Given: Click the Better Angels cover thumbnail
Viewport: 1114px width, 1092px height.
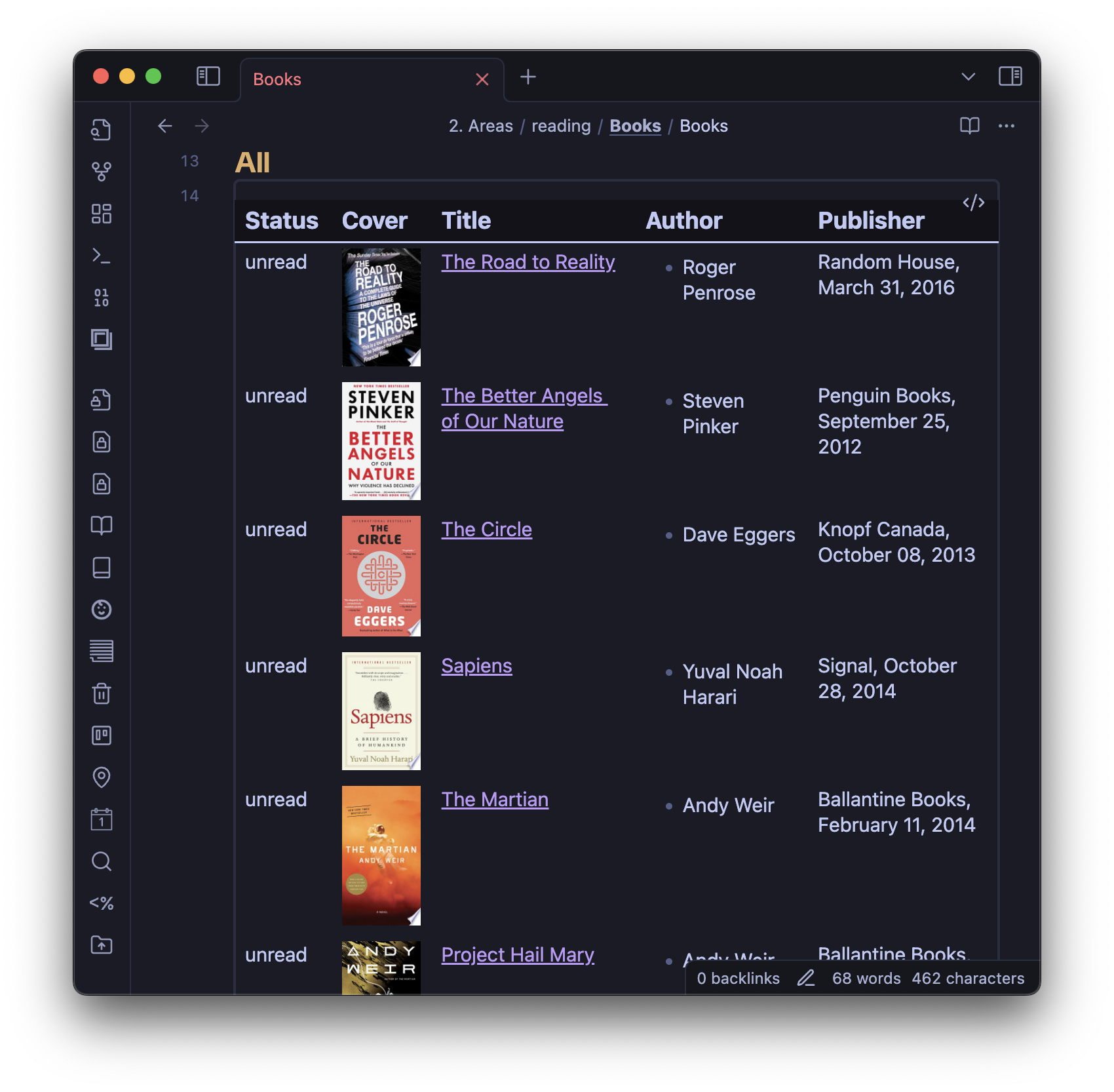Looking at the screenshot, I should (x=381, y=441).
